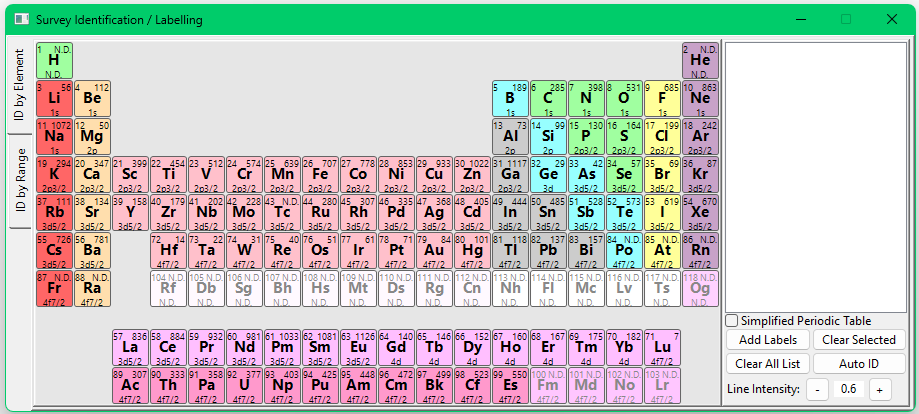This screenshot has width=919, height=414.
Task: Select the Oganesson (Og) tile
Action: (x=700, y=289)
